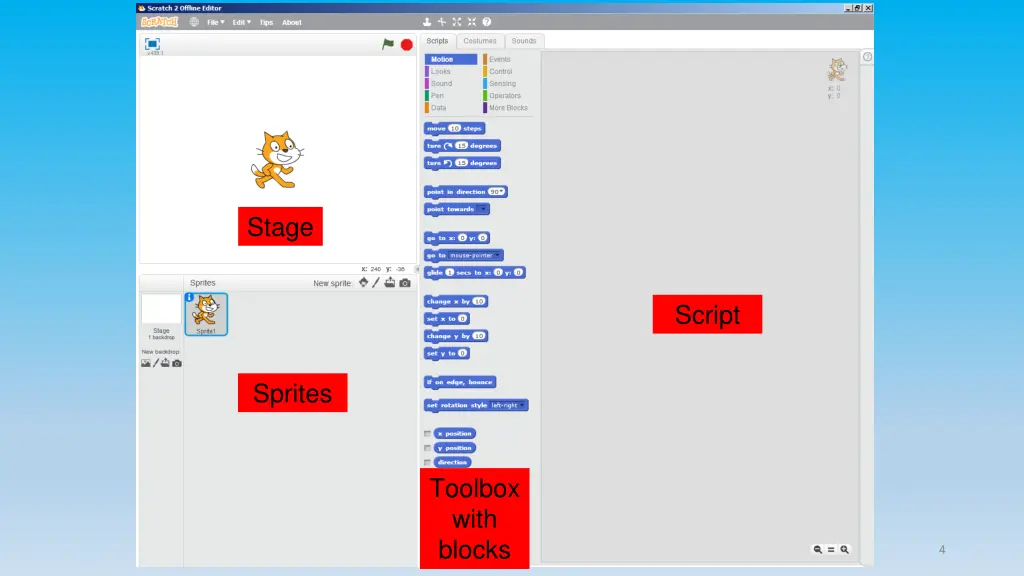The image size is (1024, 576).
Task: Create new sprite from camera
Action: [x=405, y=283]
